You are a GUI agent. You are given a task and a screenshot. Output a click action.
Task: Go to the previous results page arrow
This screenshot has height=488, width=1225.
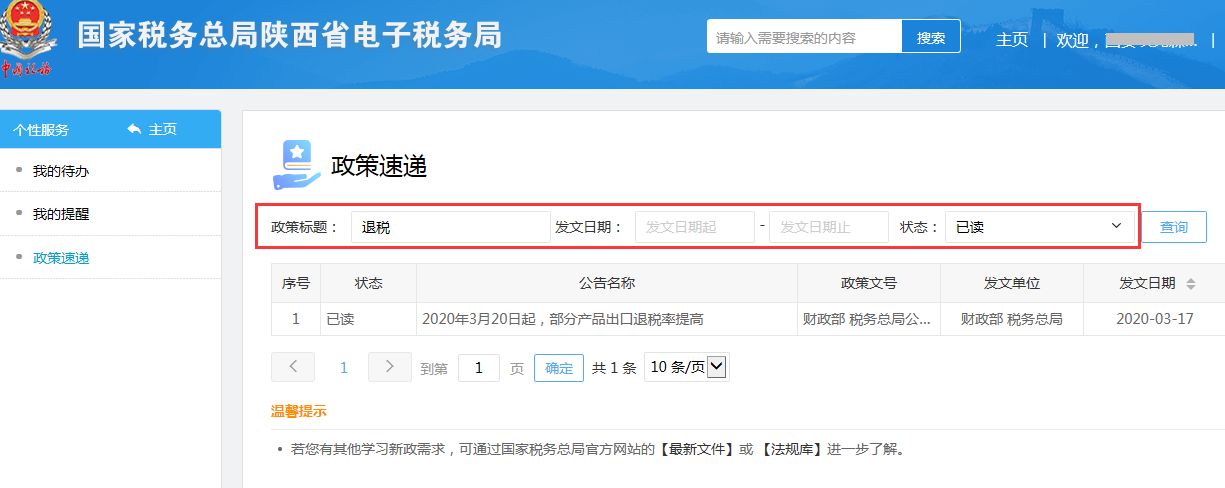tap(293, 367)
